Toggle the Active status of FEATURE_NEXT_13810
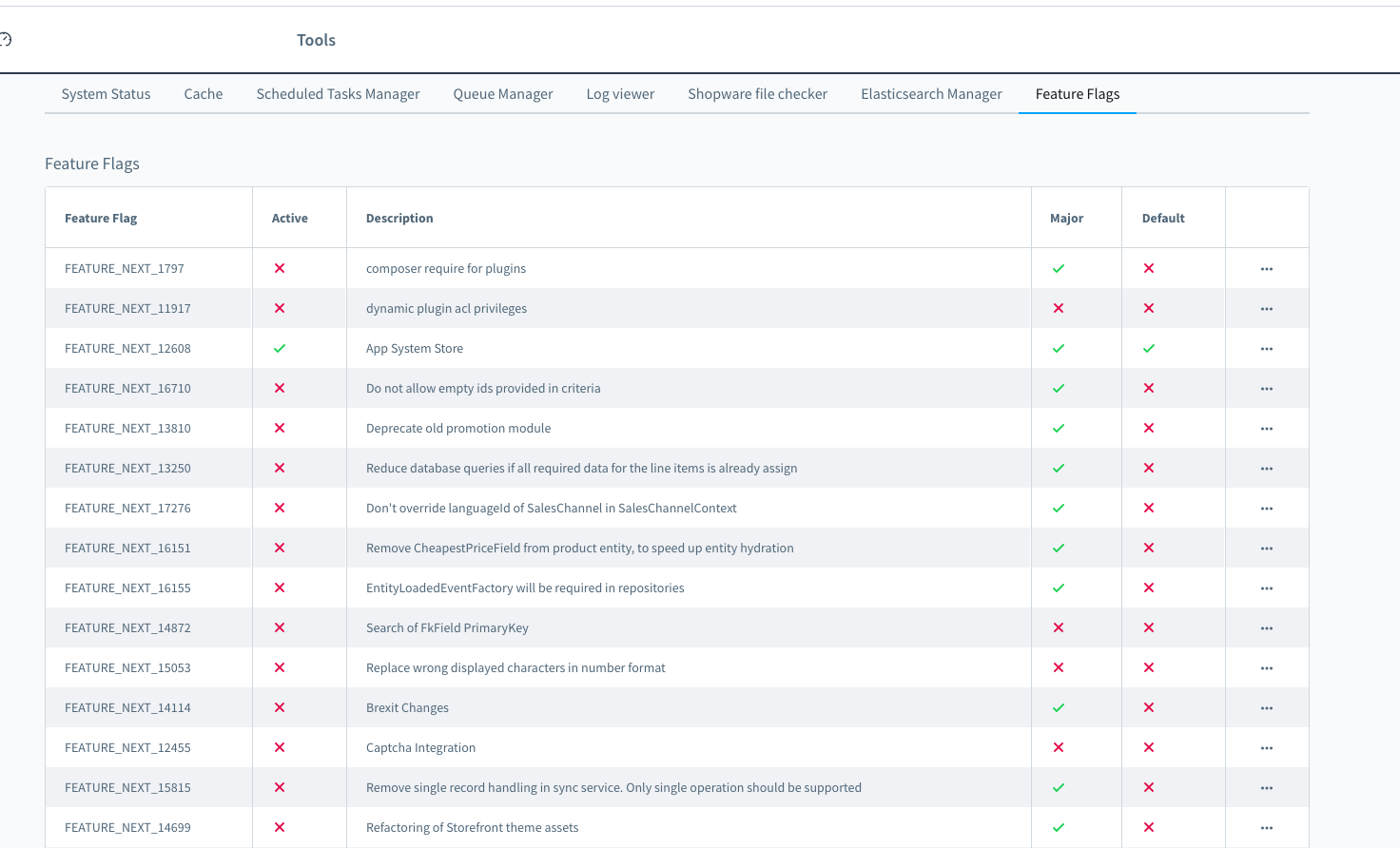The image size is (1400, 848). (x=280, y=429)
